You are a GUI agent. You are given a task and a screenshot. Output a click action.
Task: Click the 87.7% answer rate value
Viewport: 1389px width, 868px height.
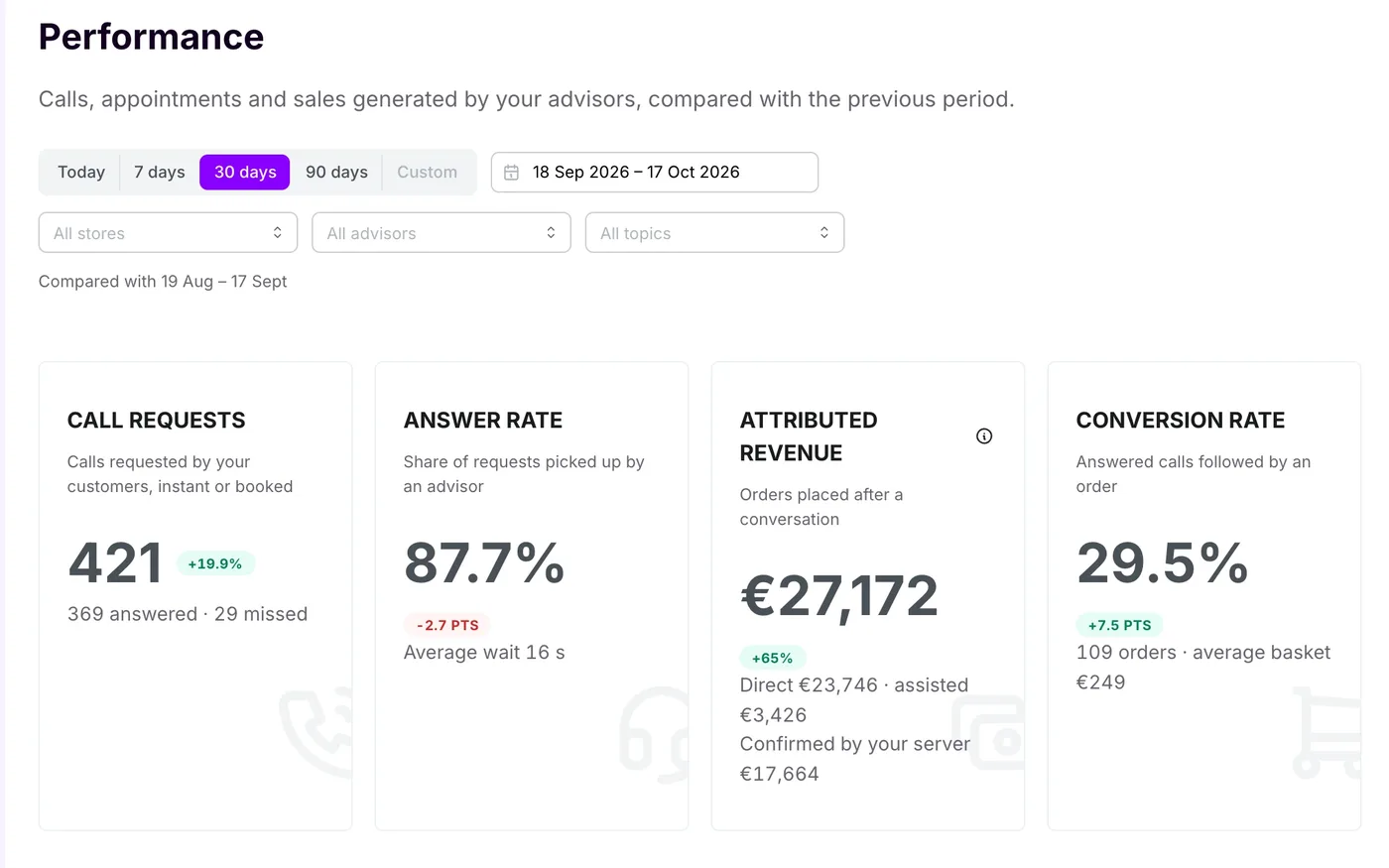[x=484, y=562]
